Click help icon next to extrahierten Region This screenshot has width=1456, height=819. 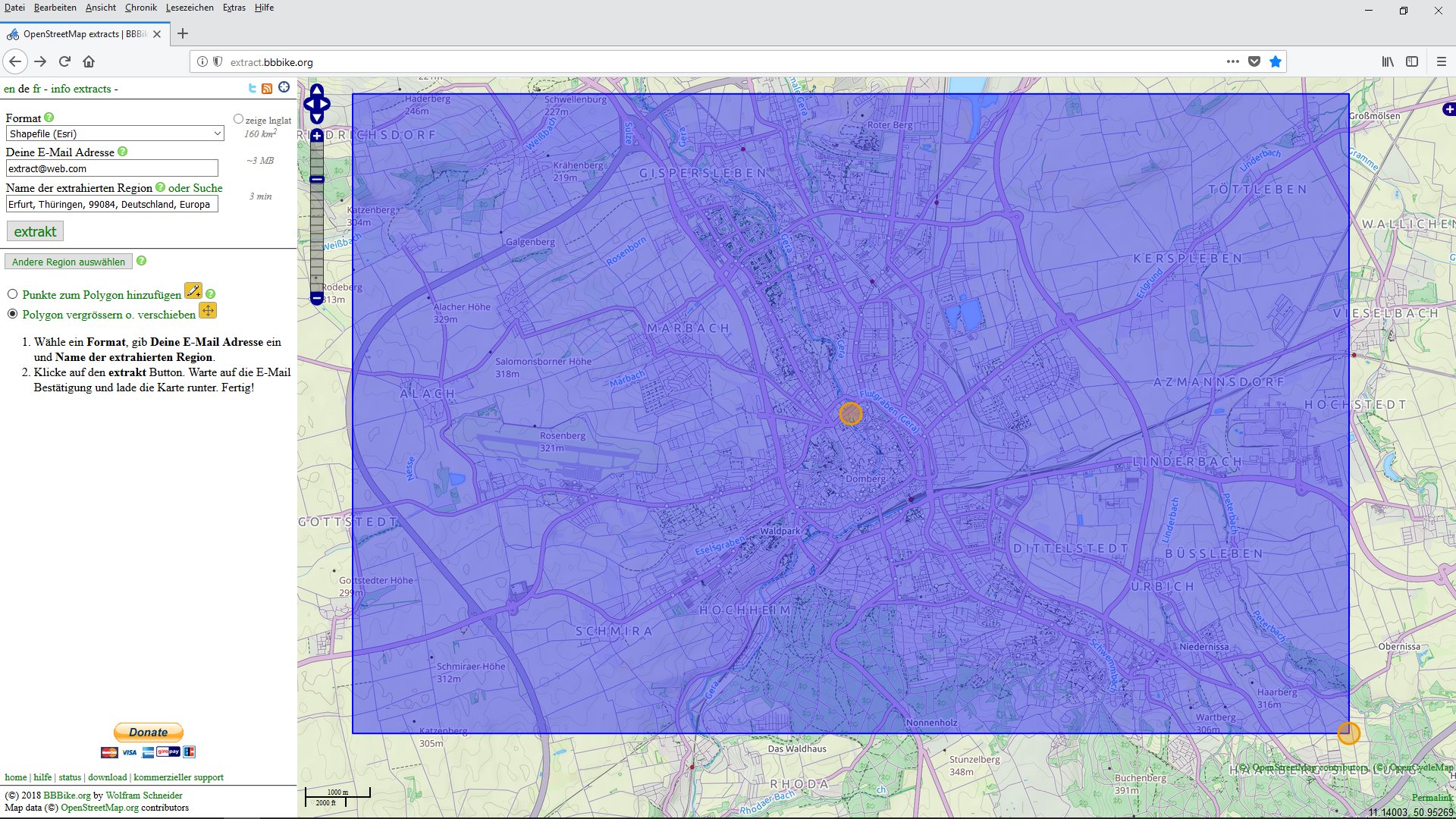(160, 187)
